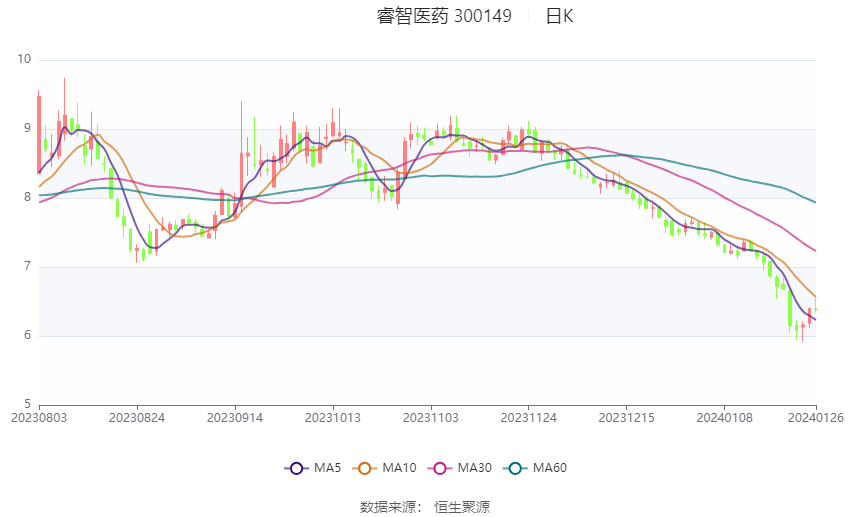Click y-axis value label 6

28,335
